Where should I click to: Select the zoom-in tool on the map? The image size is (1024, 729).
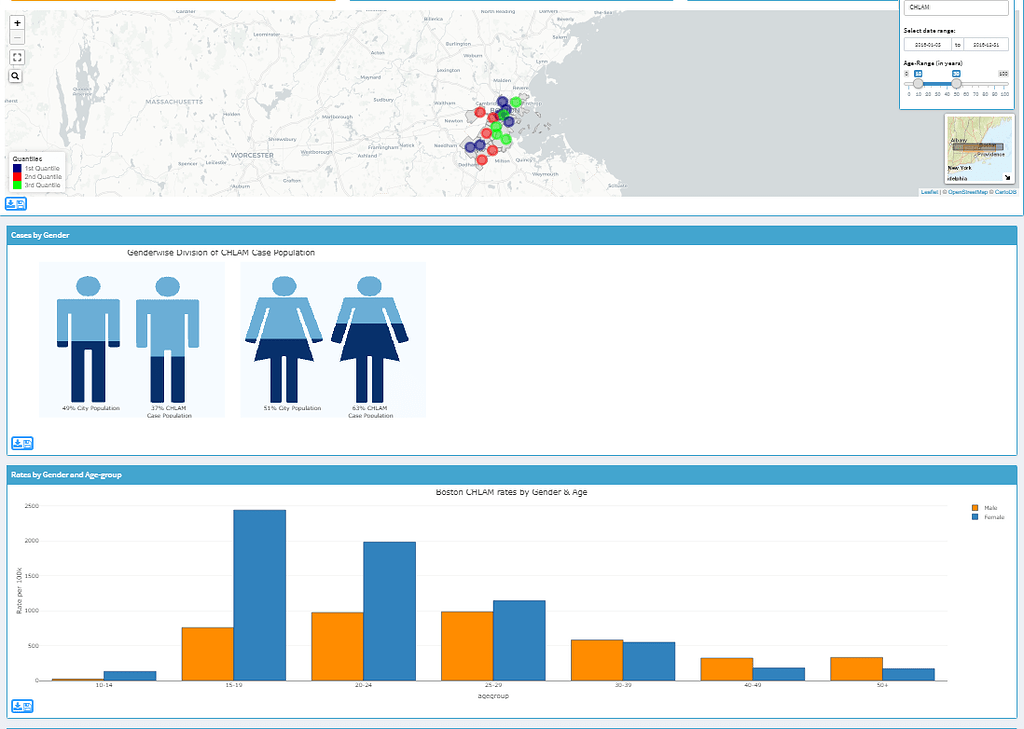[17, 22]
